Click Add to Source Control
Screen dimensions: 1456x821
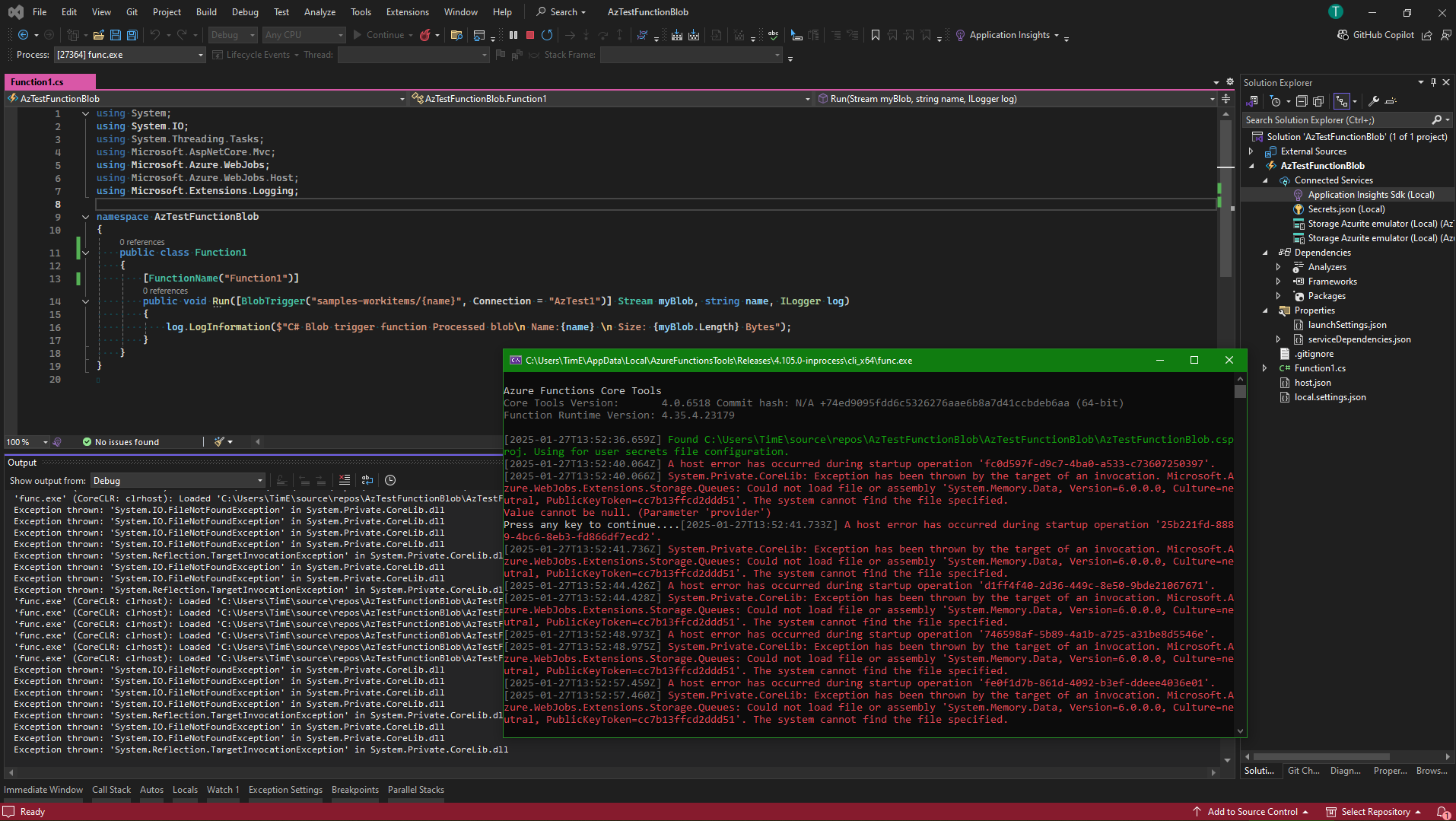point(1251,812)
